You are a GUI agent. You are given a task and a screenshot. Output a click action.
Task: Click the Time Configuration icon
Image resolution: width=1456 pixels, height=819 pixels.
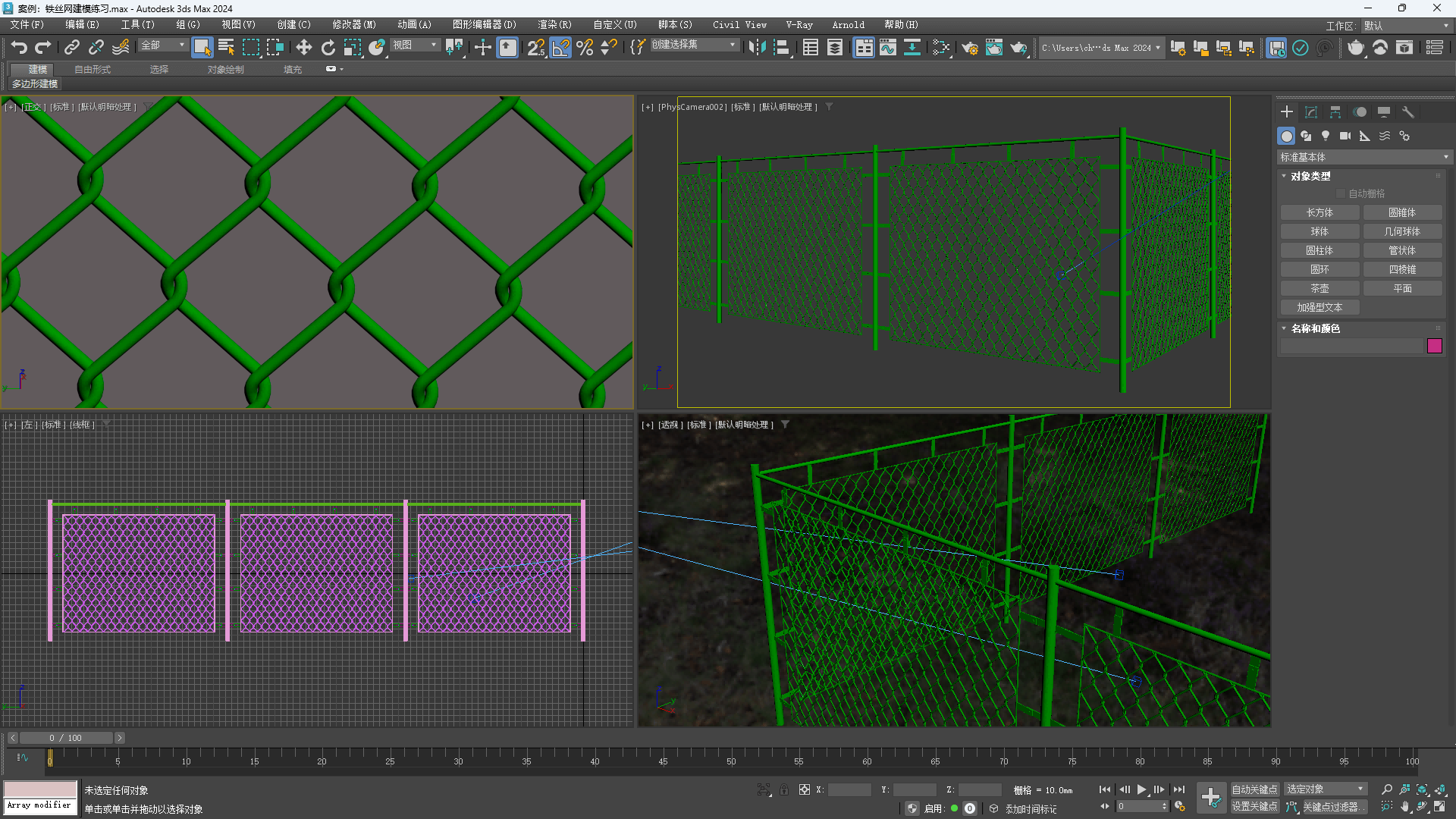click(1180, 807)
